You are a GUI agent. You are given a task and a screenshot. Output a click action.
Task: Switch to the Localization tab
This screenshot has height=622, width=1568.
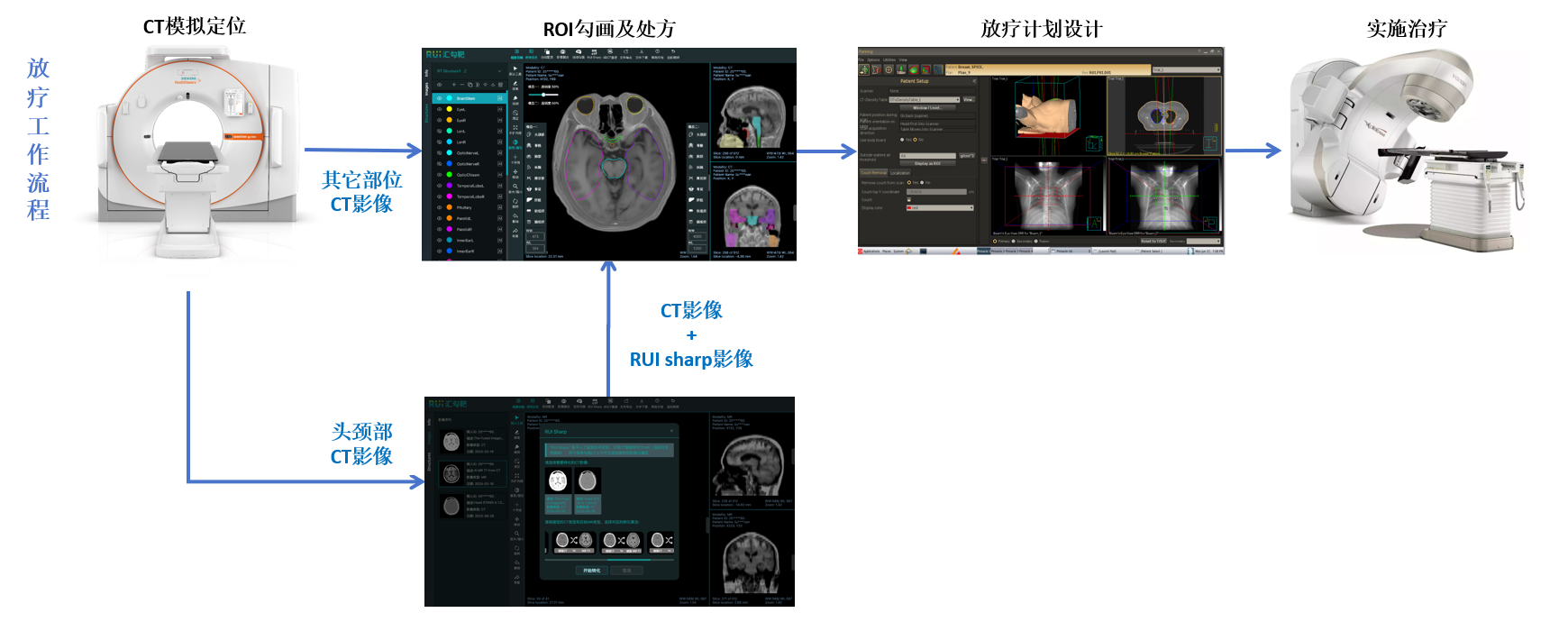[900, 173]
